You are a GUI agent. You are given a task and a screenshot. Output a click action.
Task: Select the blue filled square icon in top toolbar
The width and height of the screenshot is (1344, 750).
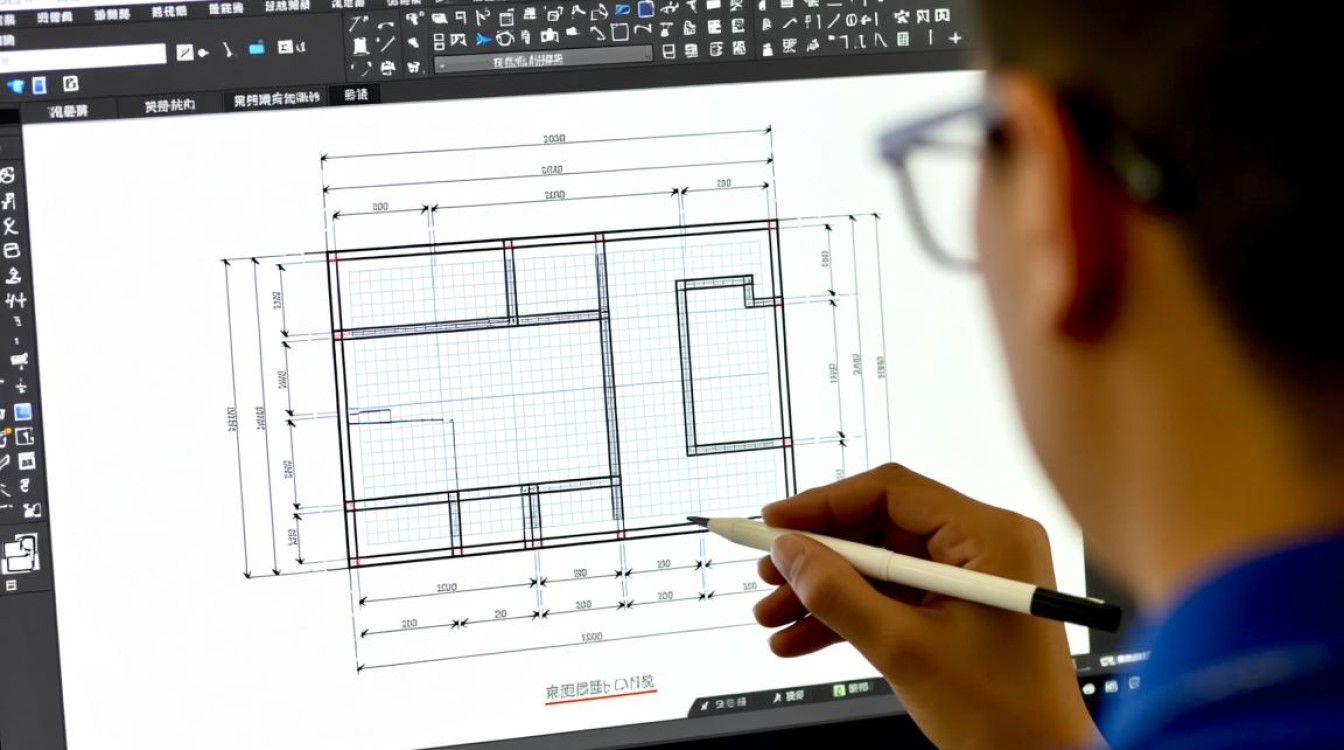[646, 9]
